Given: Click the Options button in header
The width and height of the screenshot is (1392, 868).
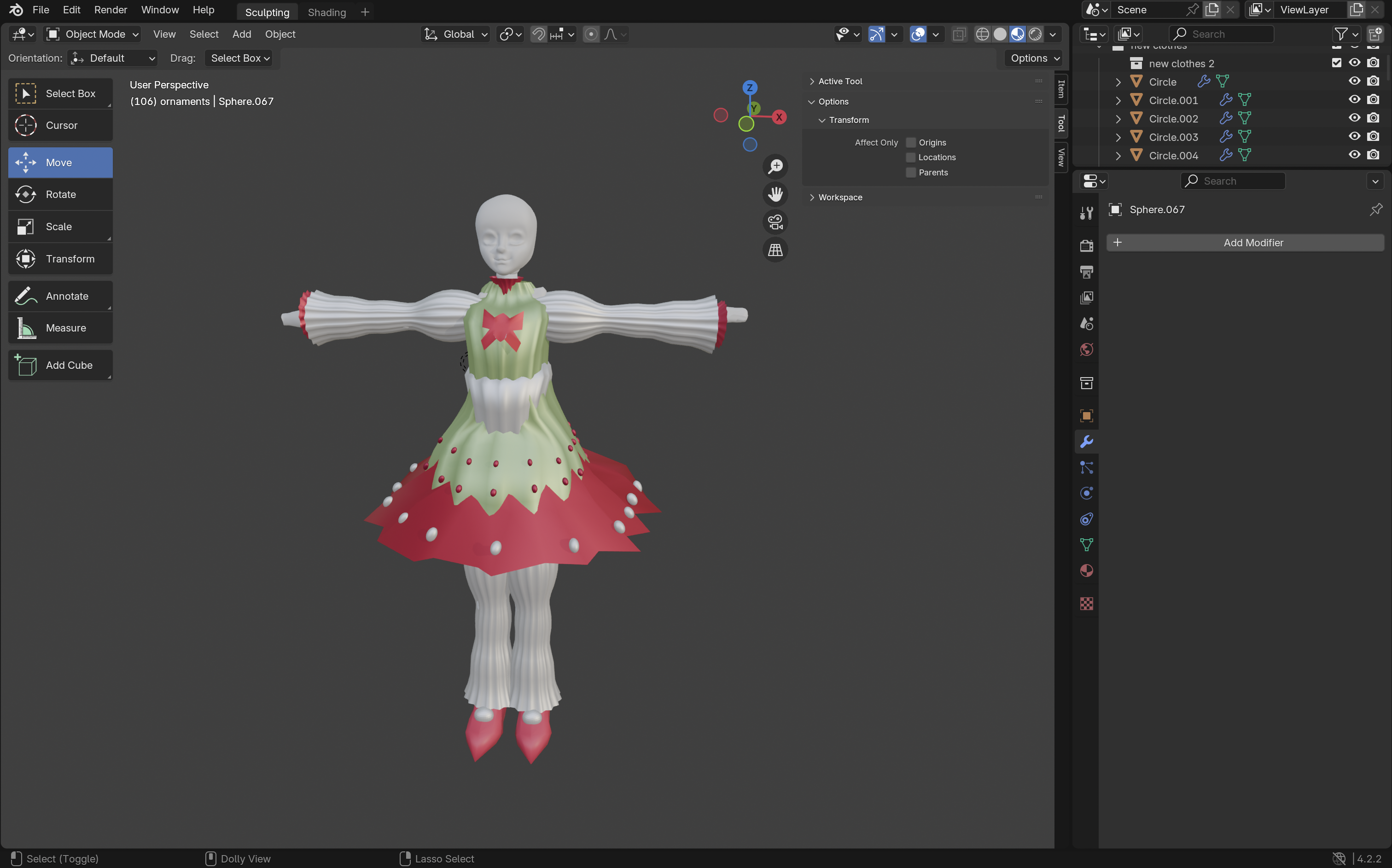Looking at the screenshot, I should (1034, 58).
